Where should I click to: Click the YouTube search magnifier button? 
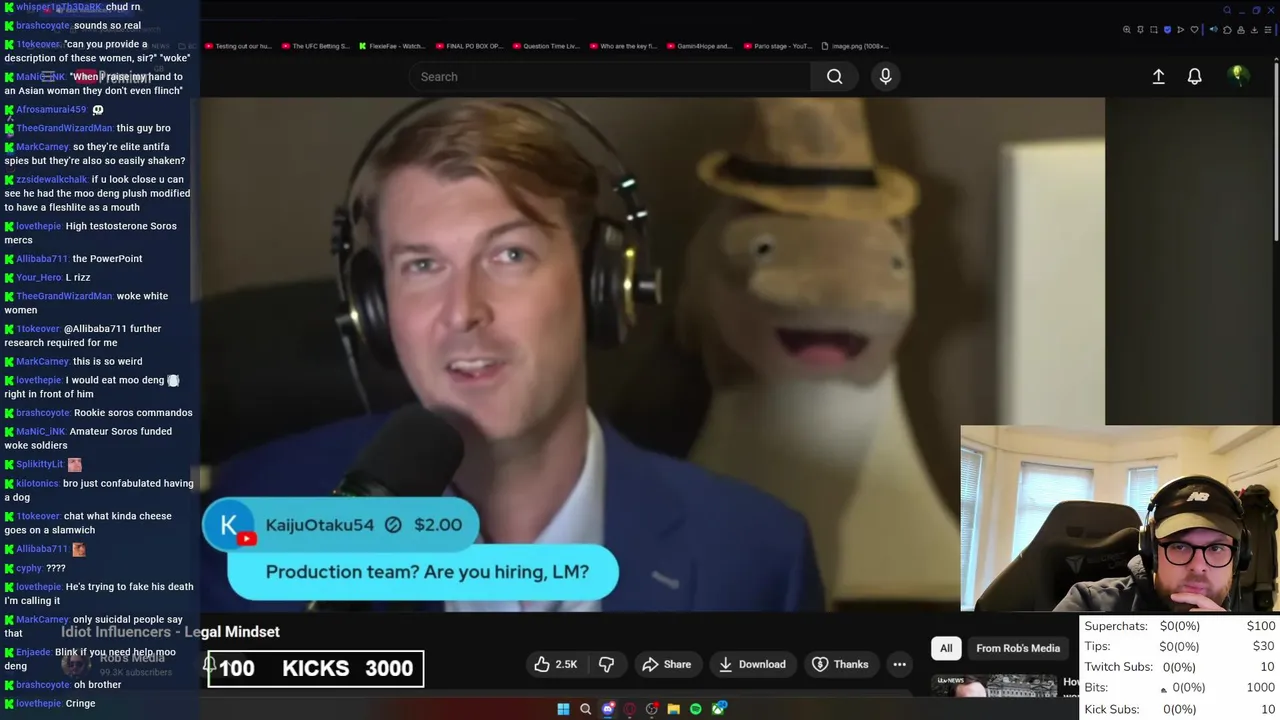click(x=834, y=77)
